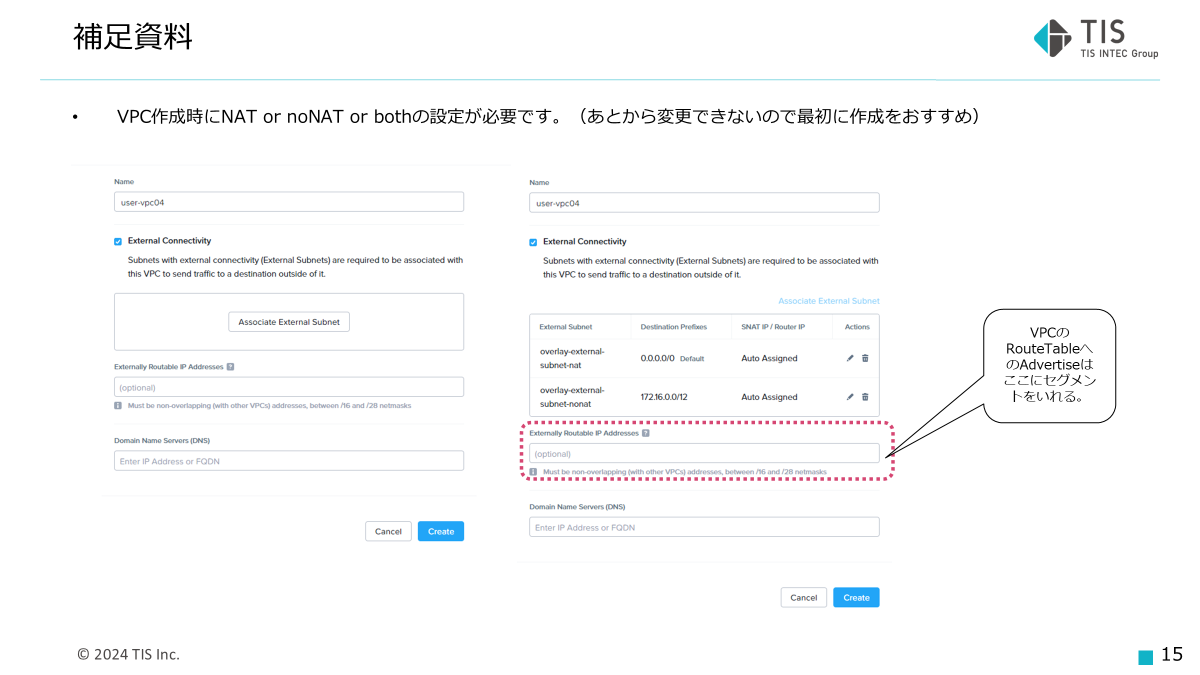Click the 172.16.0.0/12 destination prefix
1200x675 pixels.
click(662, 397)
